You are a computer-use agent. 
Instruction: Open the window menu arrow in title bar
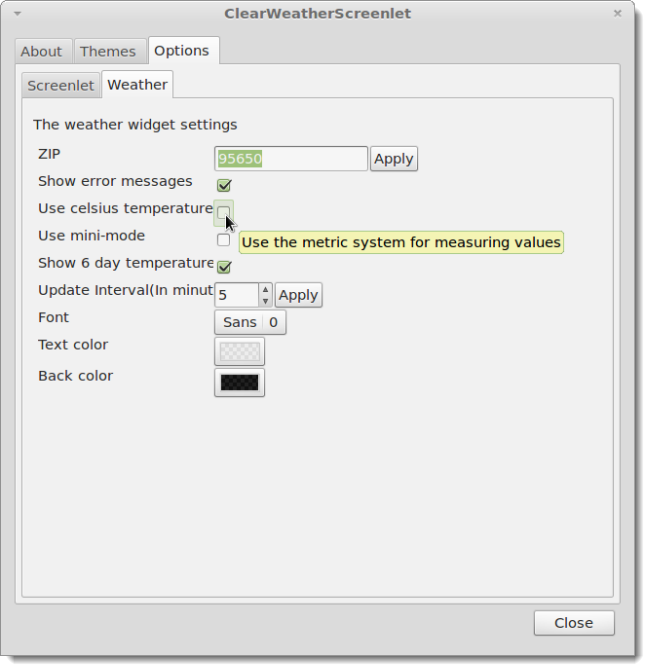(18, 14)
